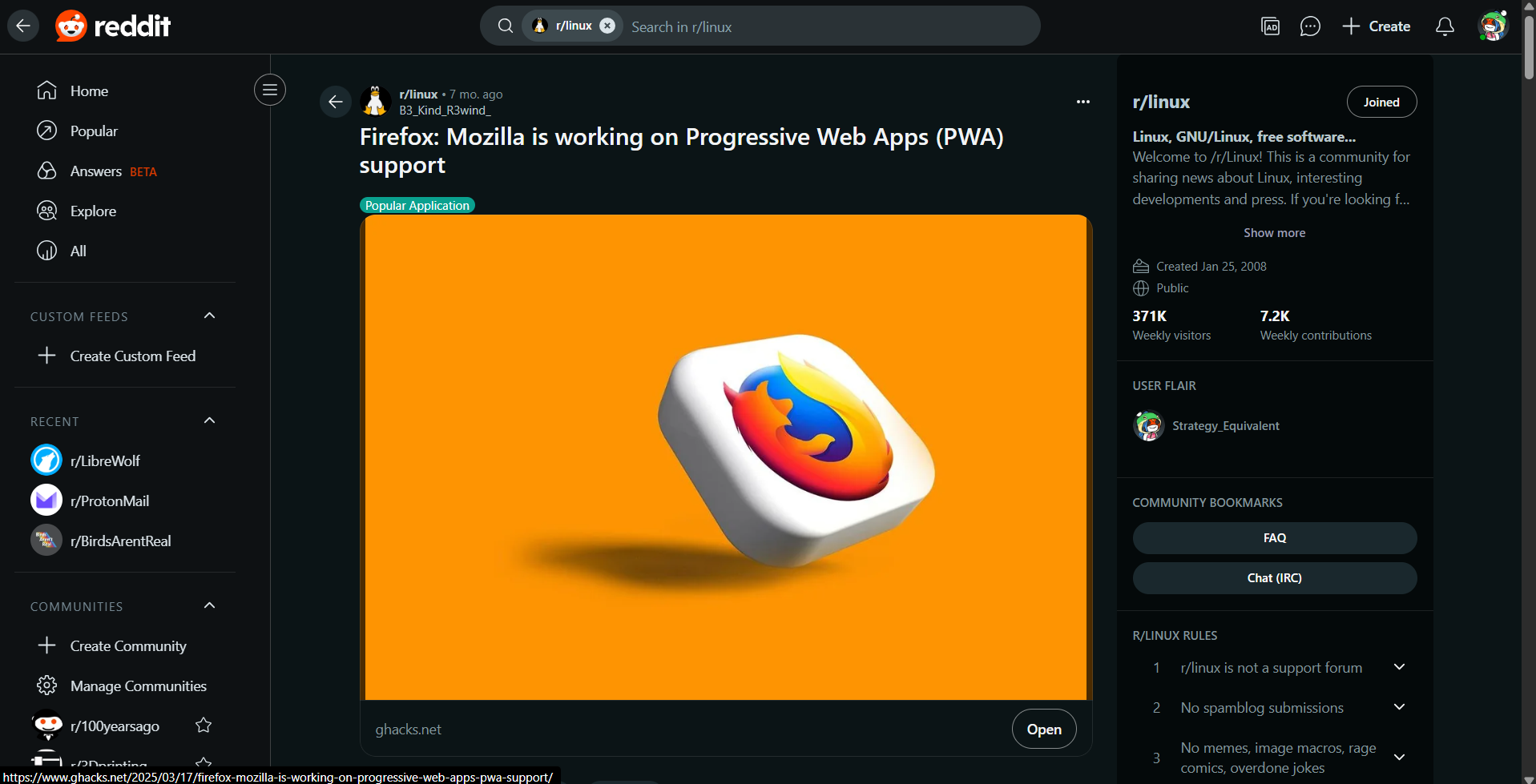Open the post overflow three-dots menu
Screen dimensions: 1536x784
coord(1083,102)
